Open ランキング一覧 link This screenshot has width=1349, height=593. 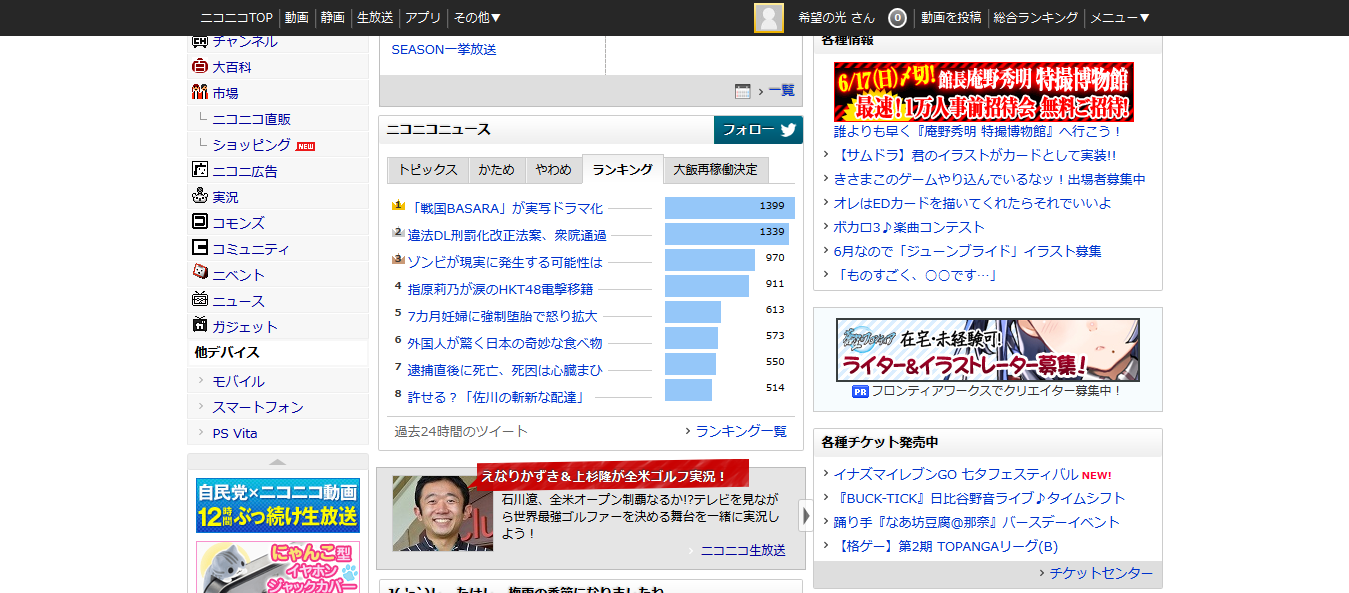[741, 431]
